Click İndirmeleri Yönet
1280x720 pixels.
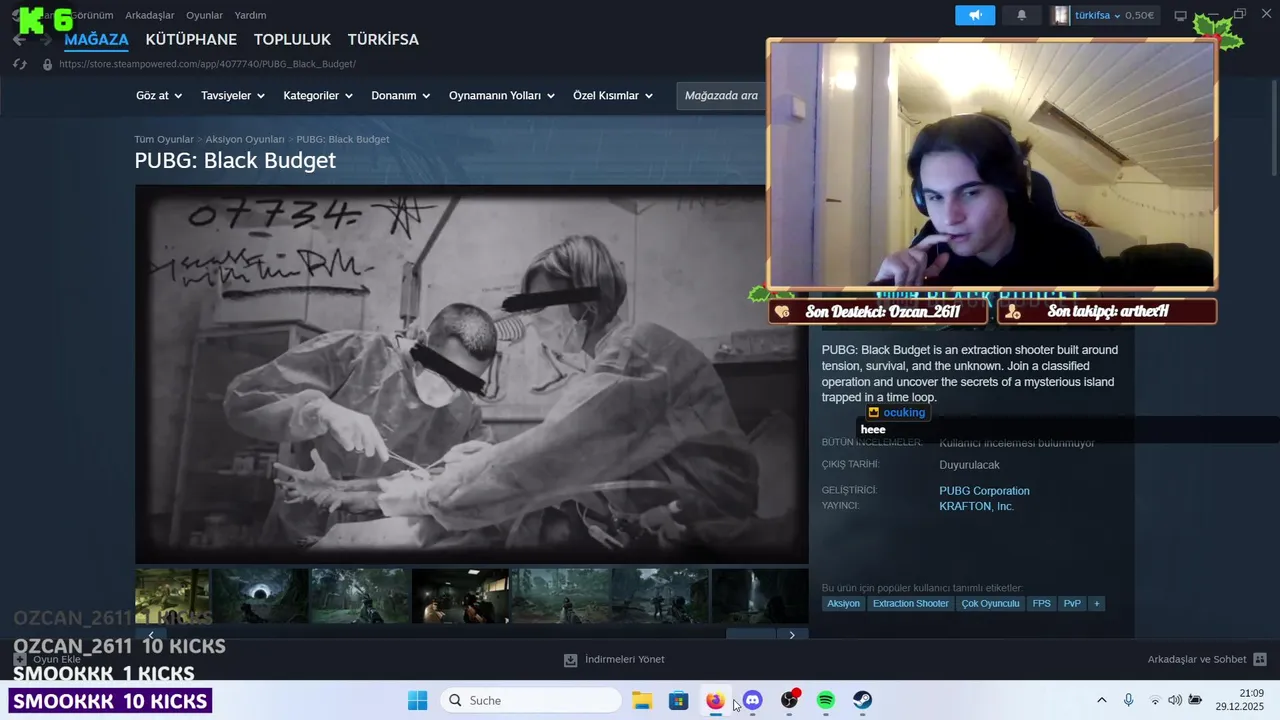(624, 660)
